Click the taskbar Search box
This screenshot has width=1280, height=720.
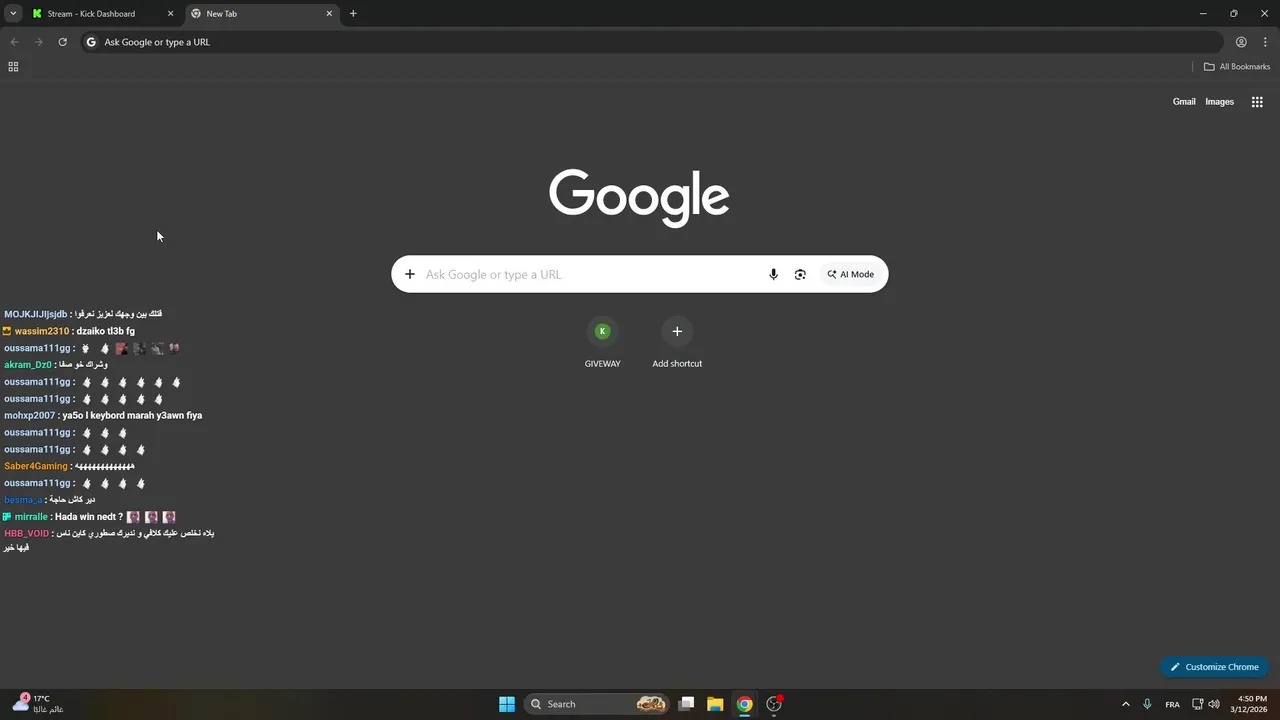[x=597, y=704]
